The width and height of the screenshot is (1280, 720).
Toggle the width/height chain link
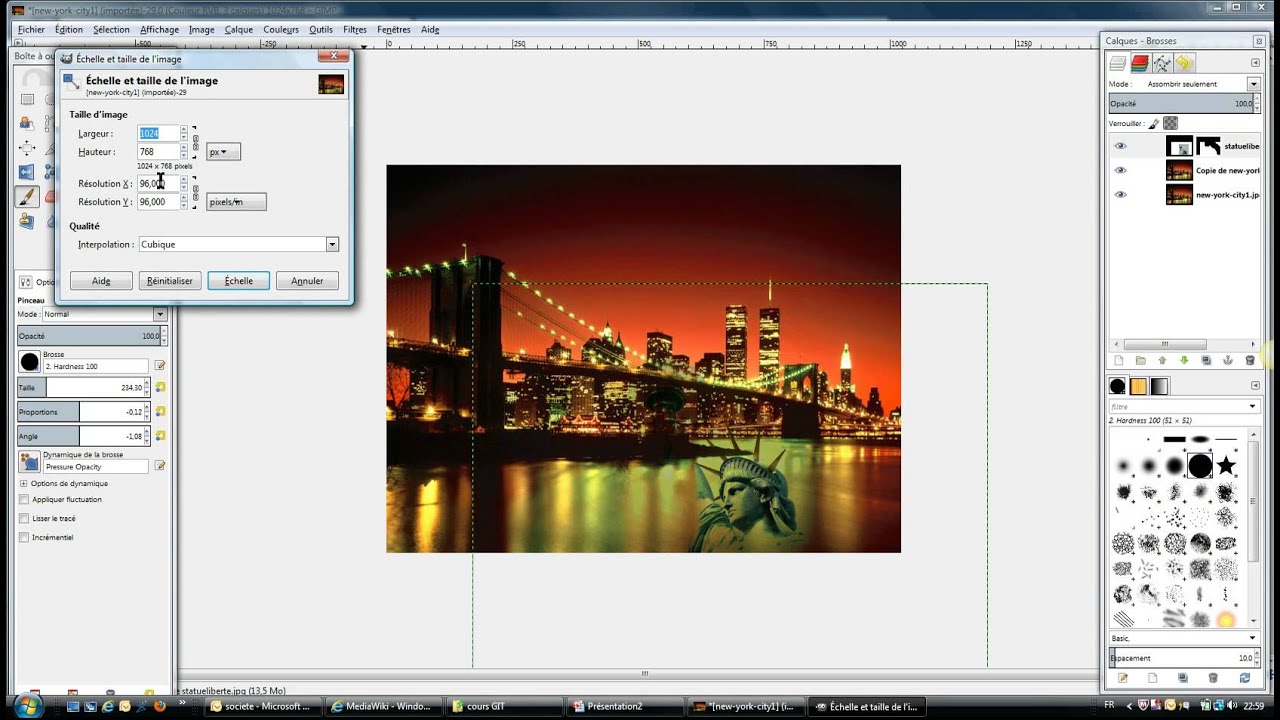click(195, 142)
